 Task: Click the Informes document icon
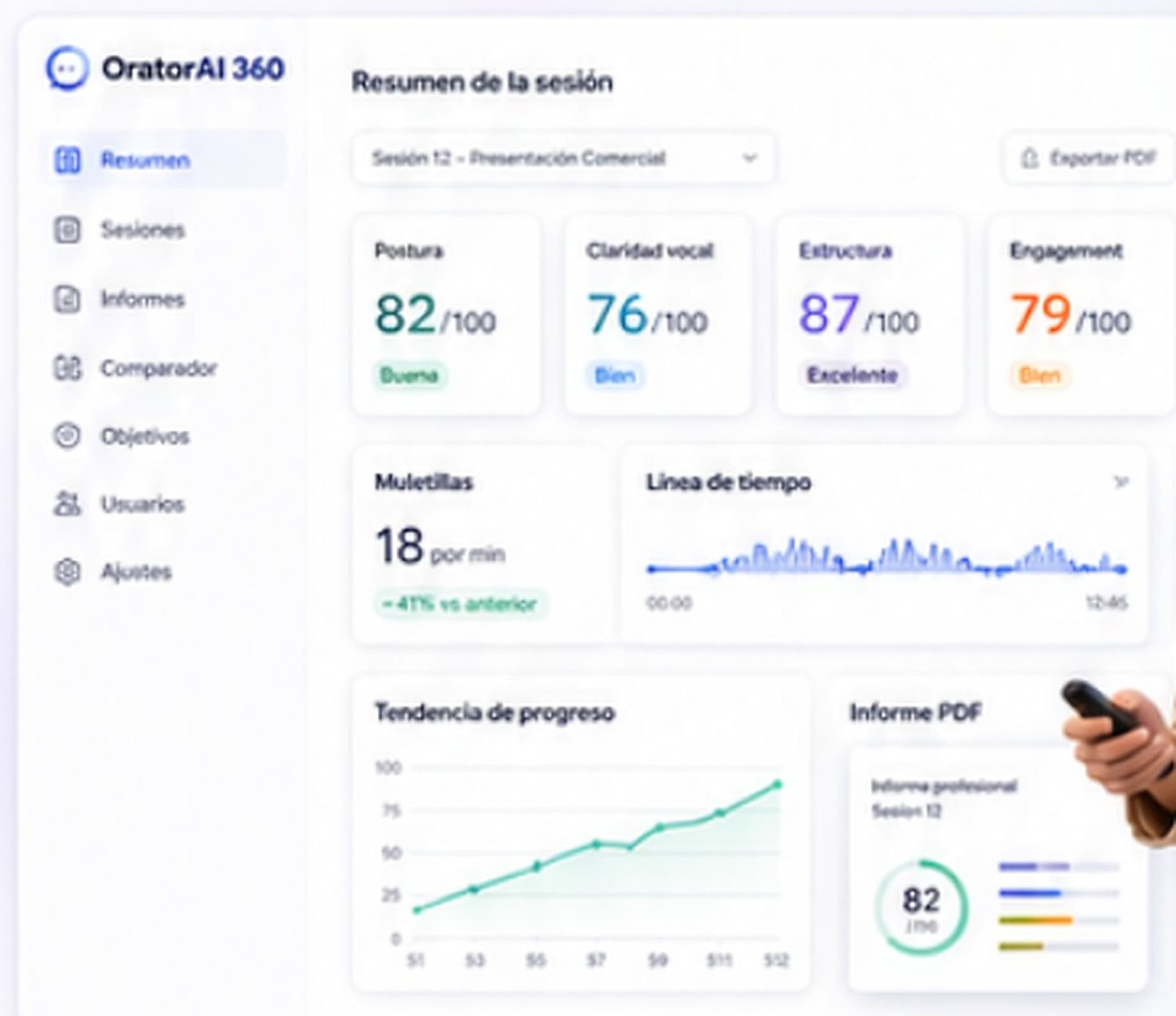pos(67,299)
